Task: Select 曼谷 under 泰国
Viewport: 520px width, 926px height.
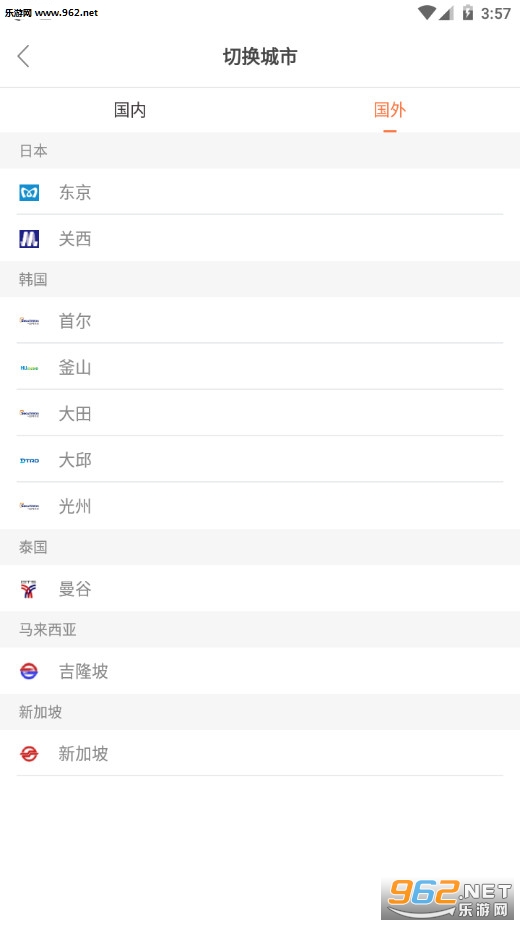Action: 260,588
